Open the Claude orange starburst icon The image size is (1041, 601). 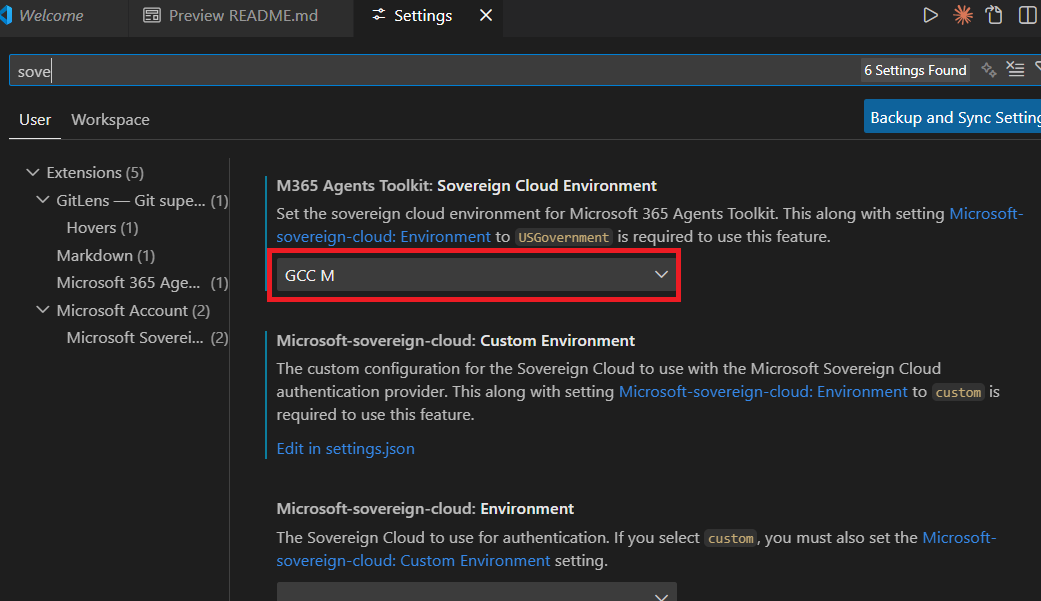(963, 15)
